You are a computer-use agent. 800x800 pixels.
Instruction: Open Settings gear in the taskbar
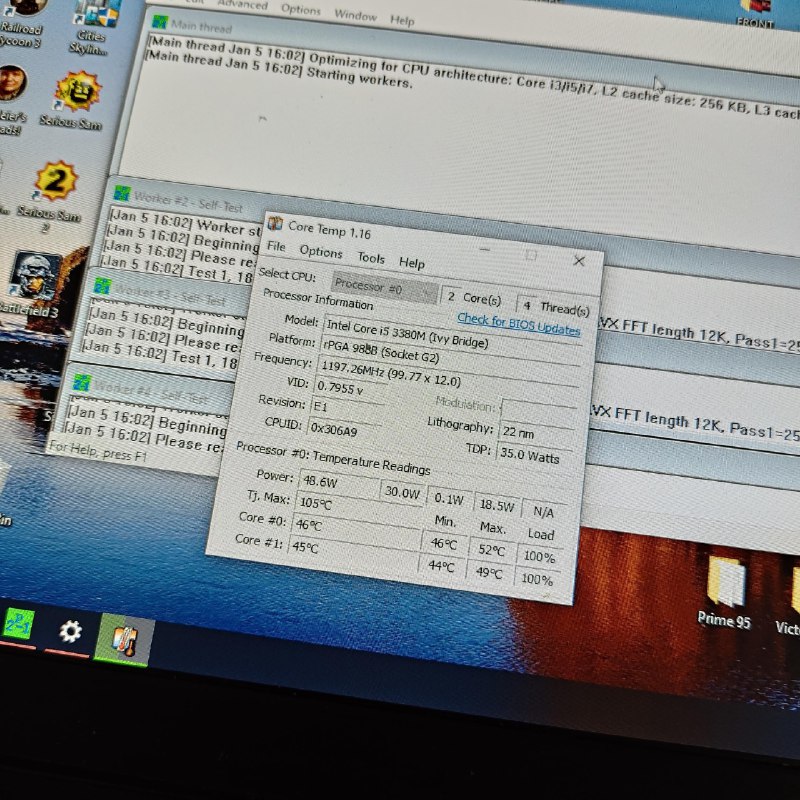coord(70,632)
